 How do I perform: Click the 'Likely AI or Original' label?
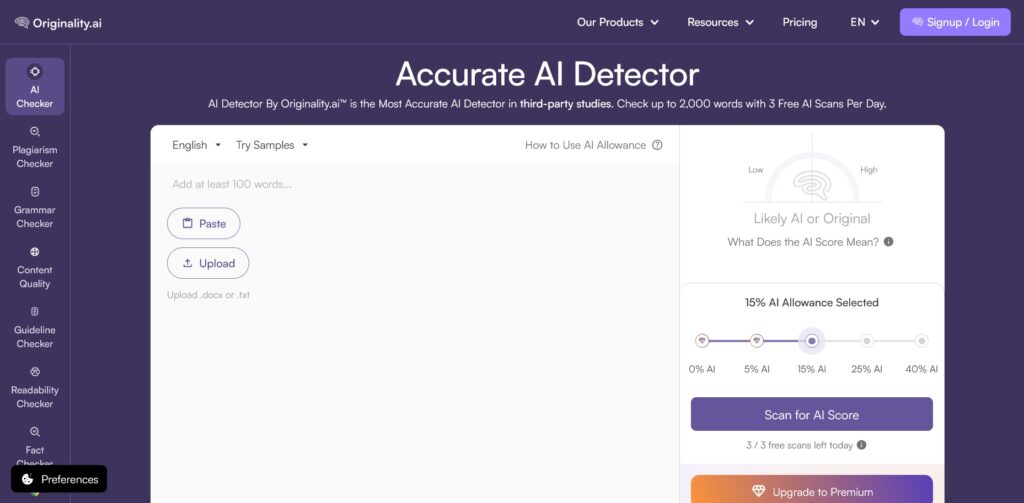click(x=812, y=219)
